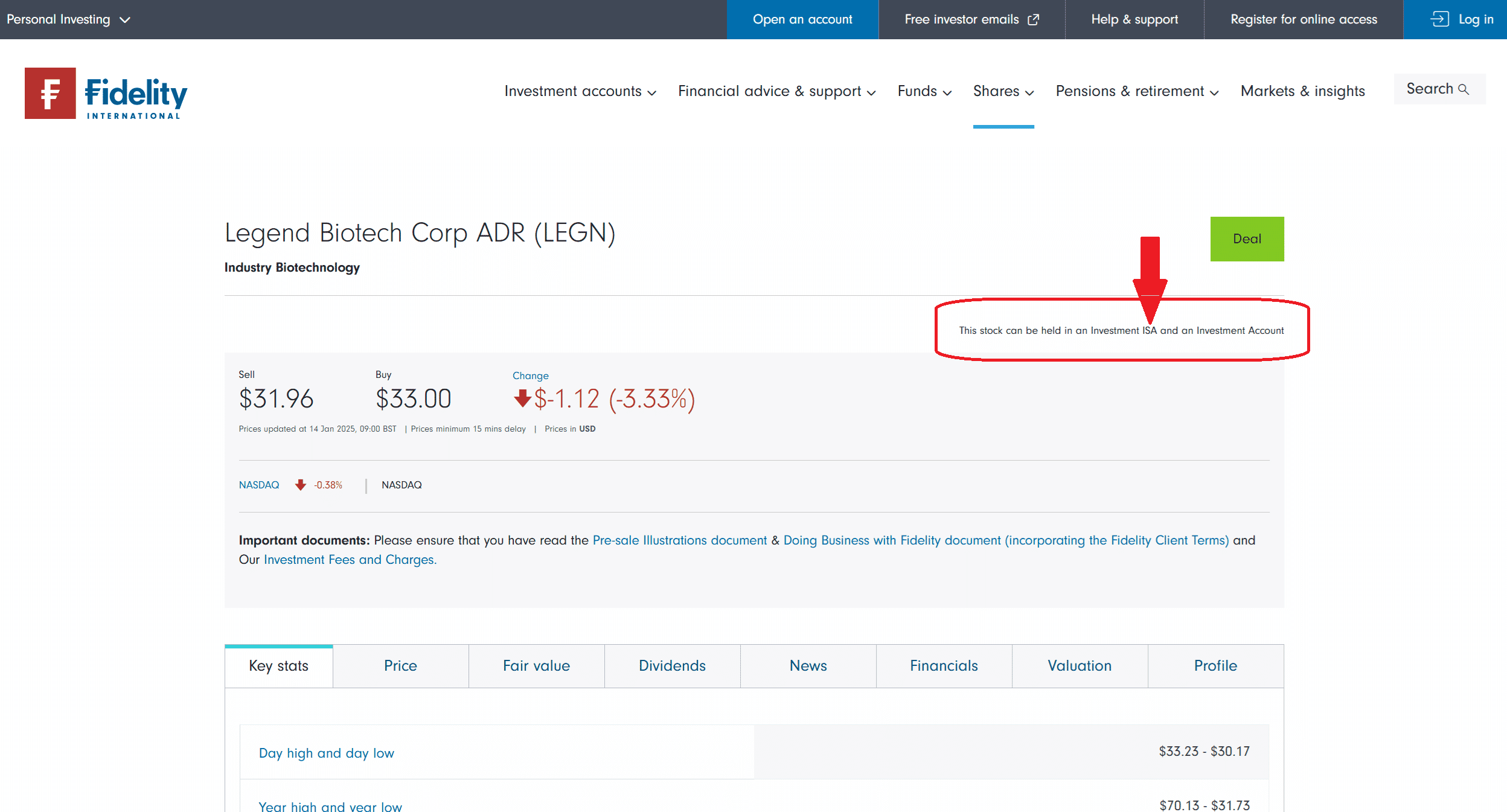1507x812 pixels.
Task: Open Investment Fees and Charges link
Action: point(350,560)
